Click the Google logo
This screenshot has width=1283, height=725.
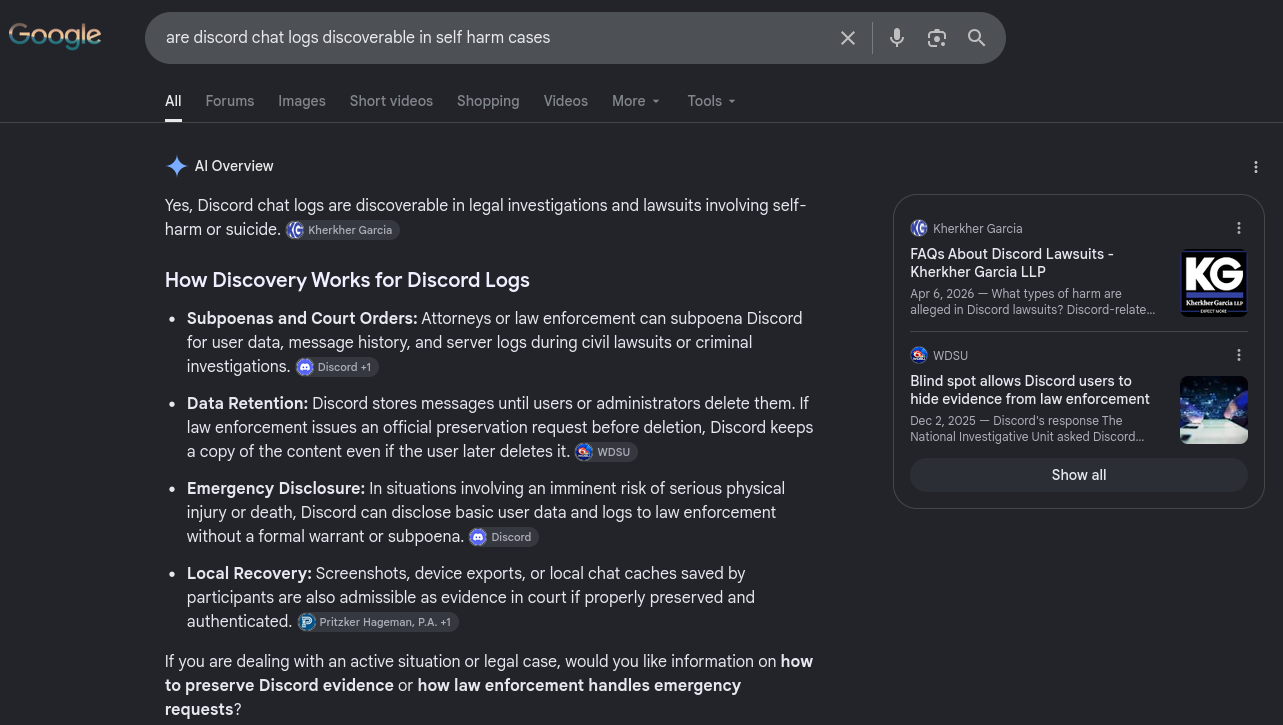pos(55,36)
